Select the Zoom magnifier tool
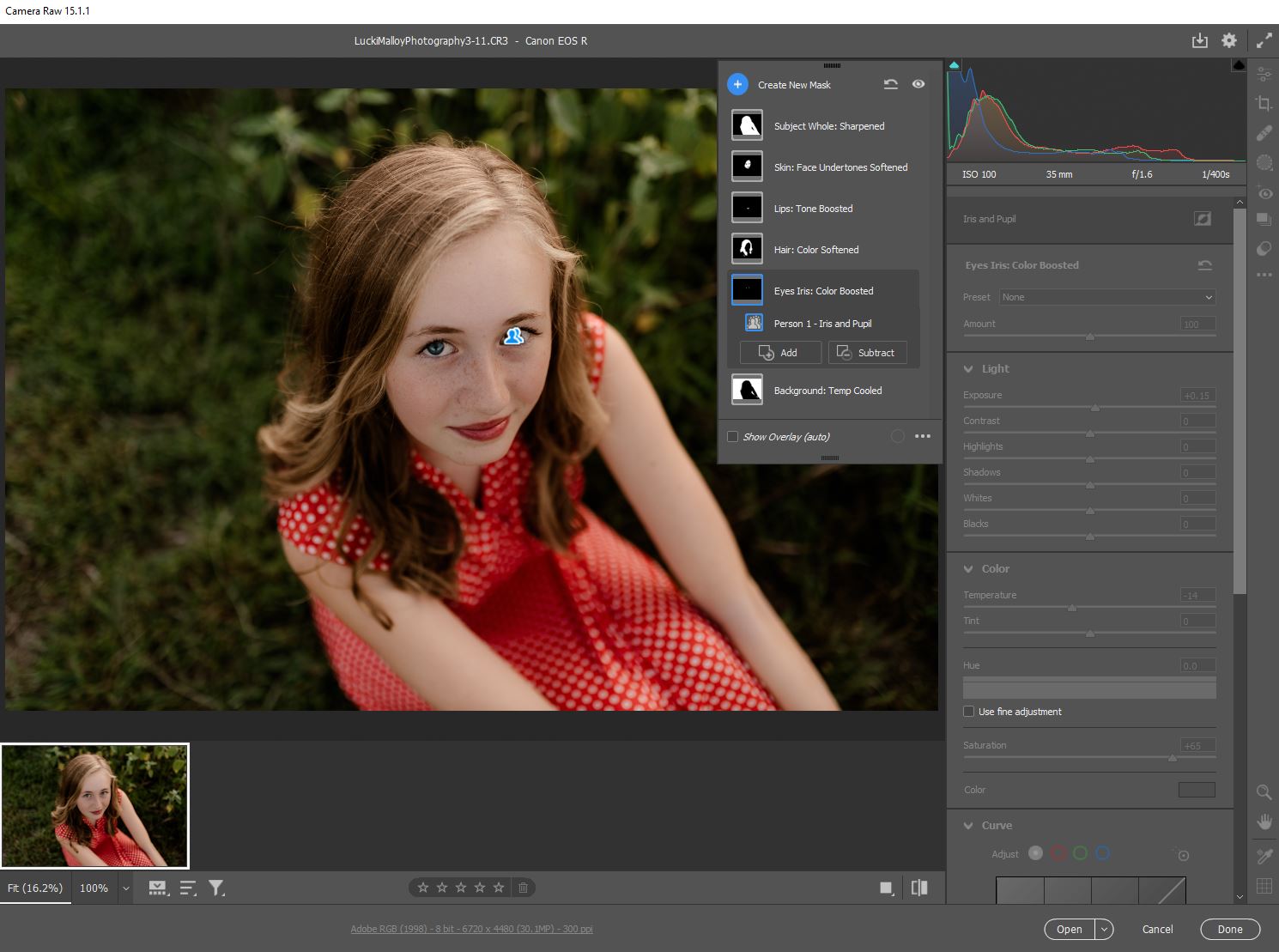 [1264, 792]
